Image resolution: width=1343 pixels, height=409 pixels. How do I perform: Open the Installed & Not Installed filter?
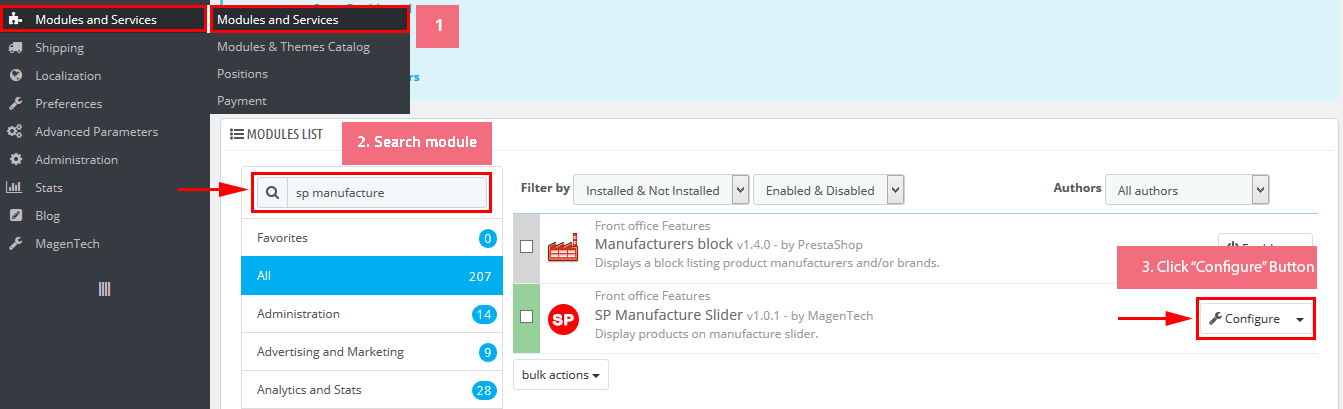pos(661,190)
